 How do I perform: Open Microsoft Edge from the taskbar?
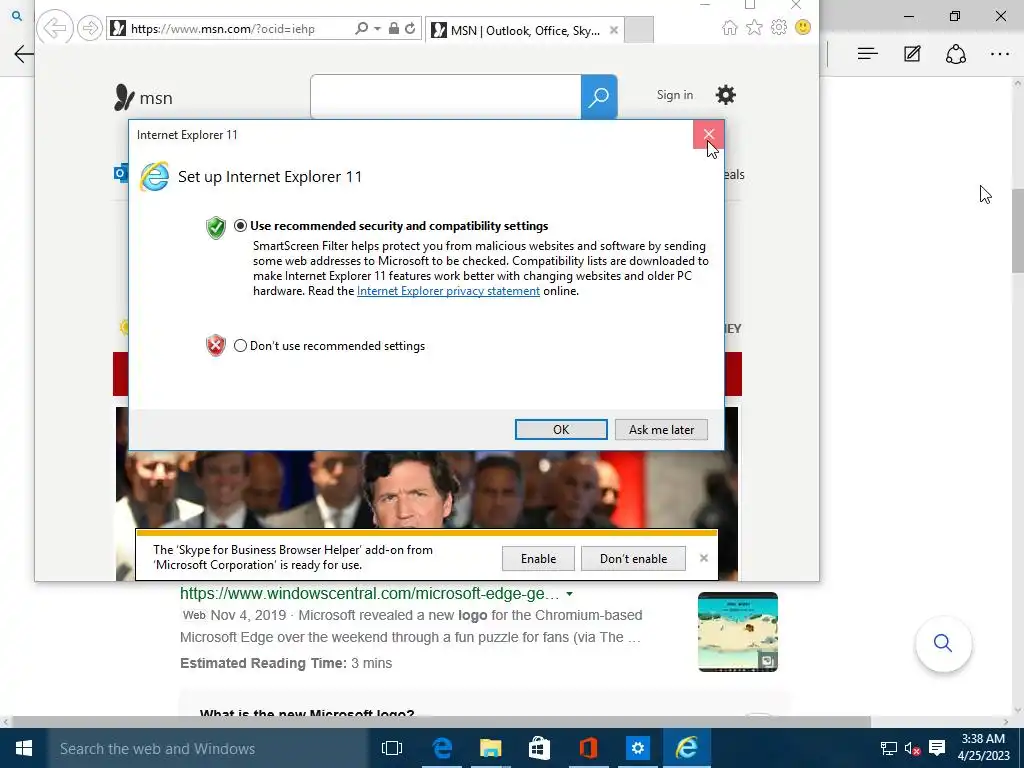(x=442, y=748)
